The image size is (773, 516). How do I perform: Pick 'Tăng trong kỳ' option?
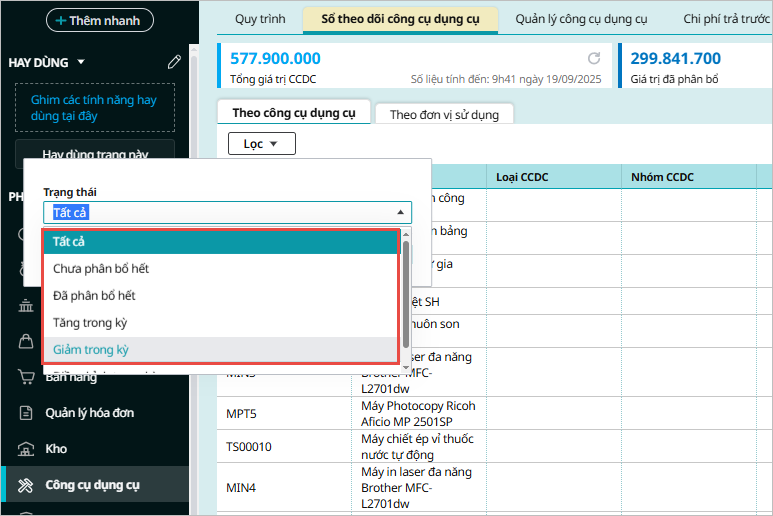[x=90, y=323]
